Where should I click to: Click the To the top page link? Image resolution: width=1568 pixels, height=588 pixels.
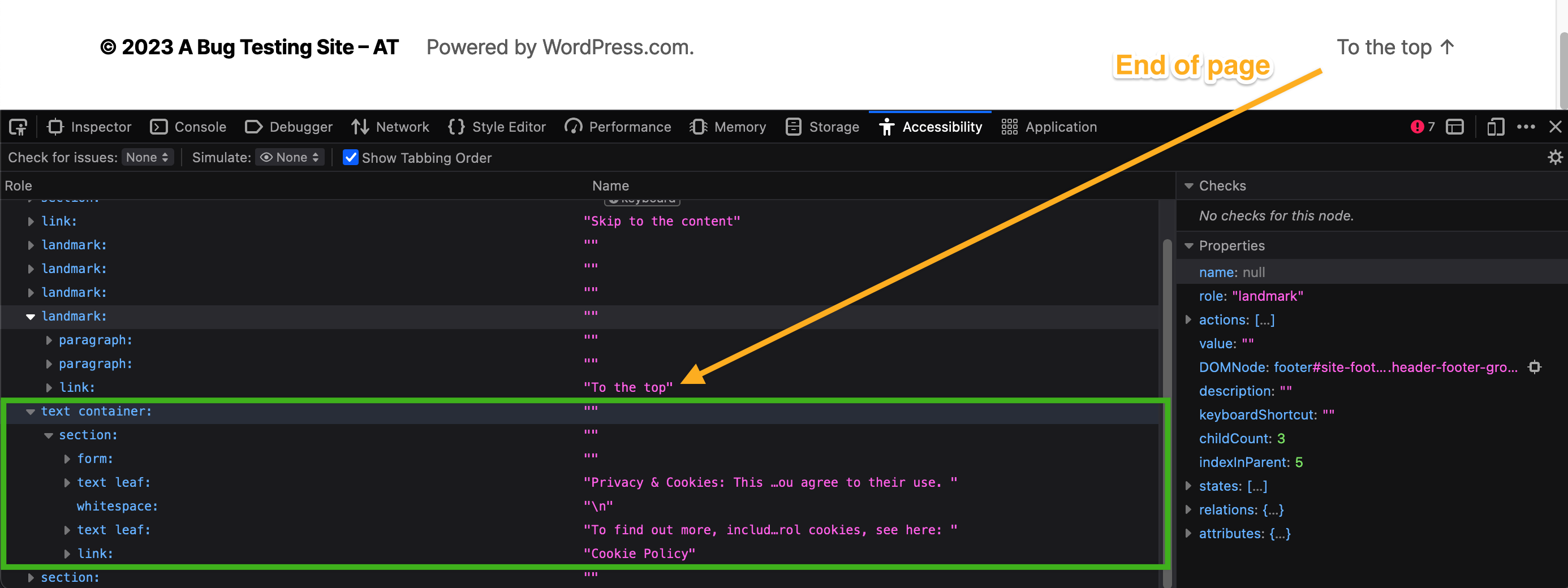click(x=1394, y=47)
